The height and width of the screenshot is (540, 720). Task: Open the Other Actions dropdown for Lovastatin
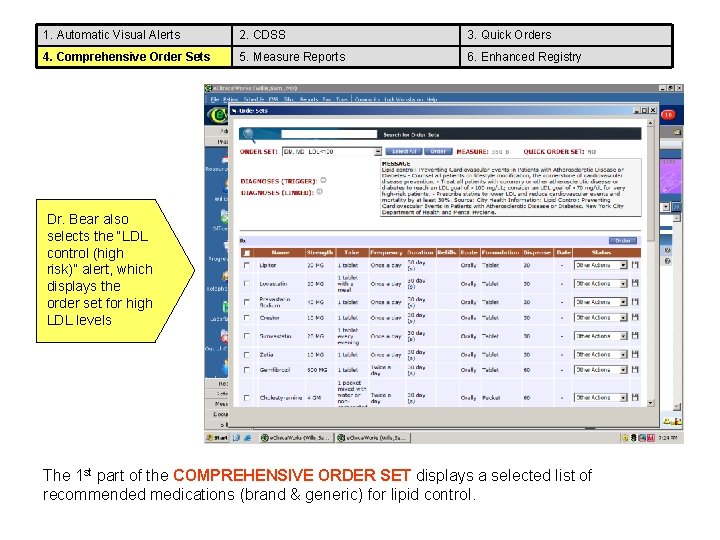[623, 283]
